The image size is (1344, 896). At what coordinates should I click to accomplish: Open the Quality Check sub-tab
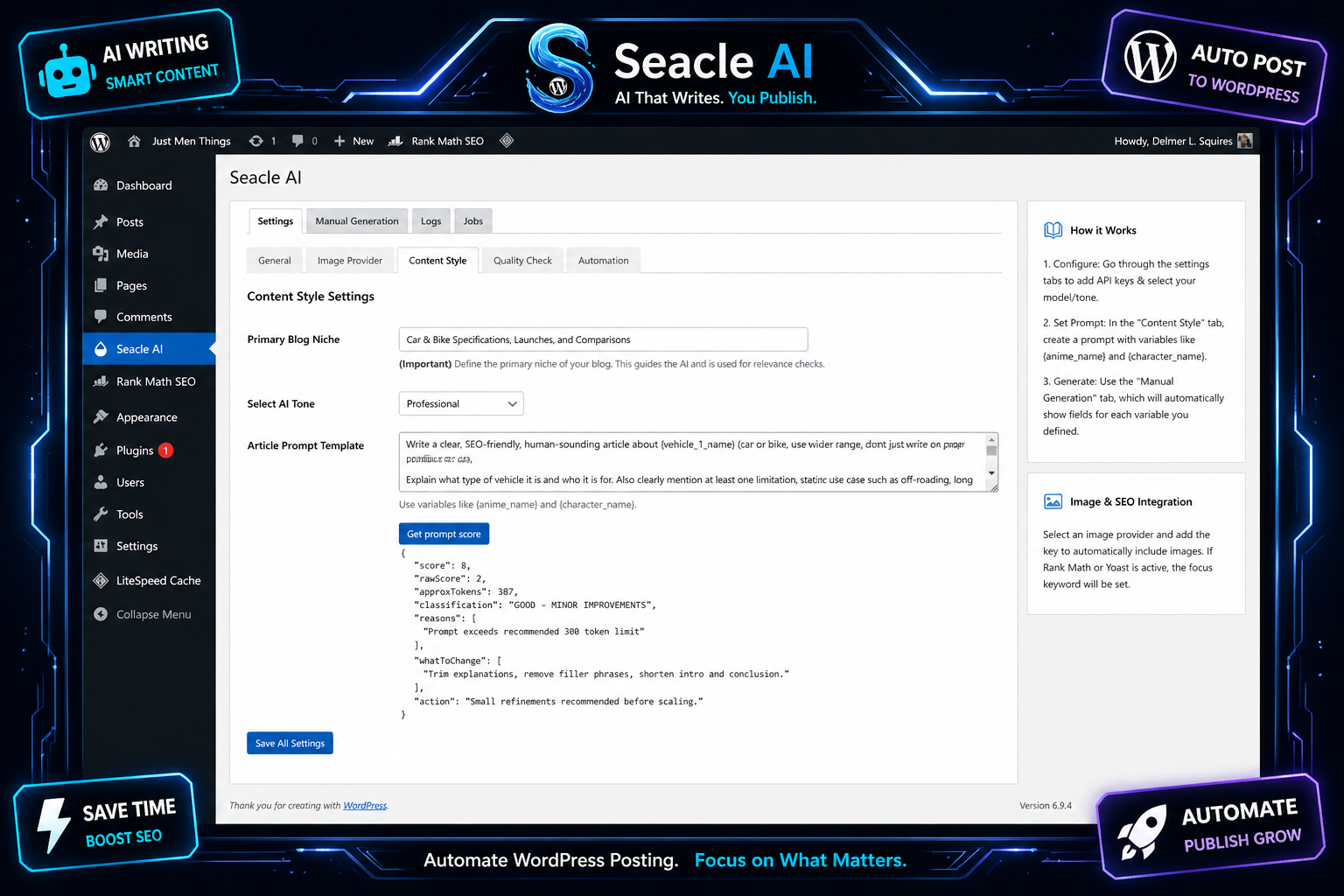click(522, 260)
